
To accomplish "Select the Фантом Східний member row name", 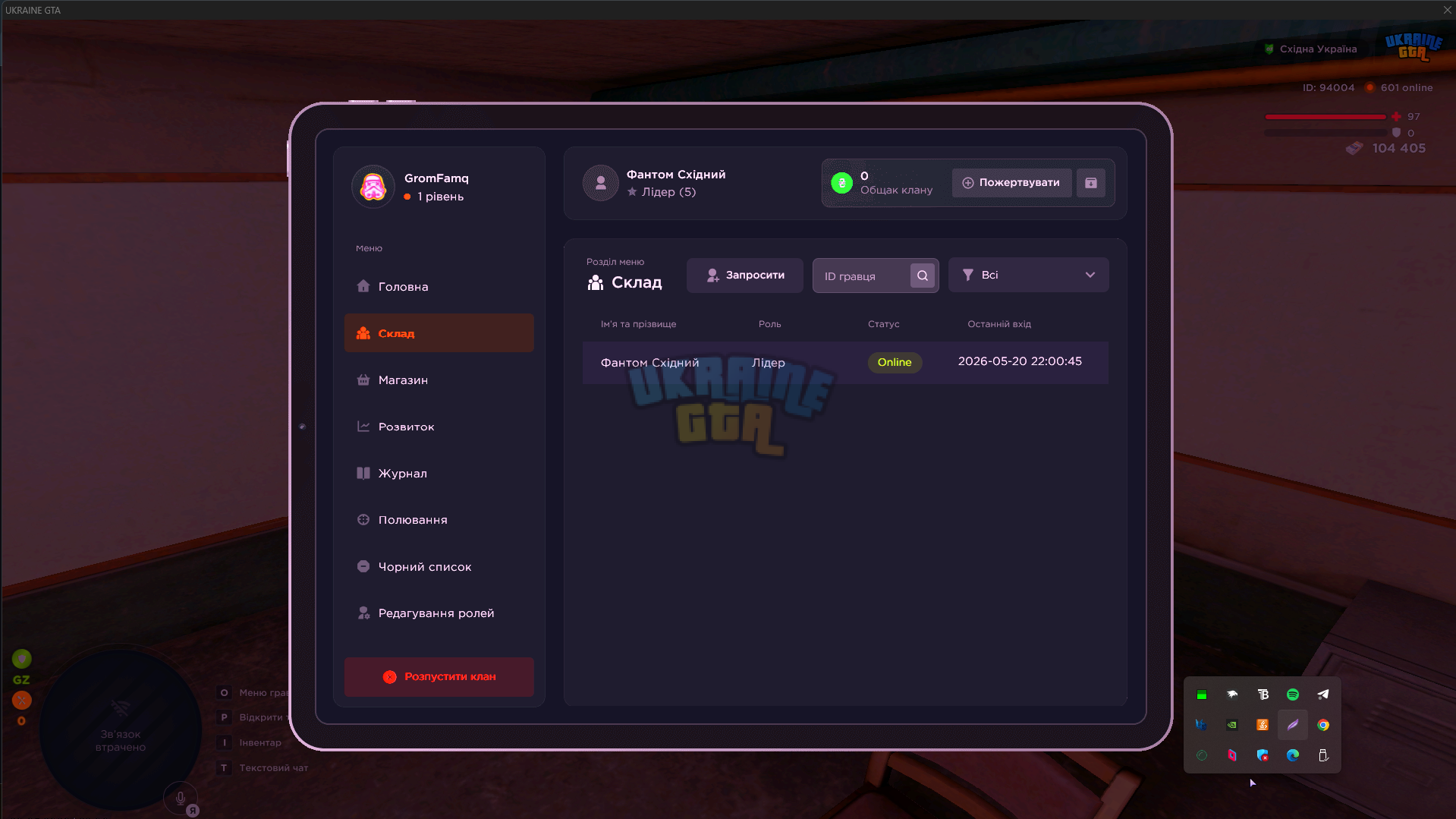I will click(649, 363).
